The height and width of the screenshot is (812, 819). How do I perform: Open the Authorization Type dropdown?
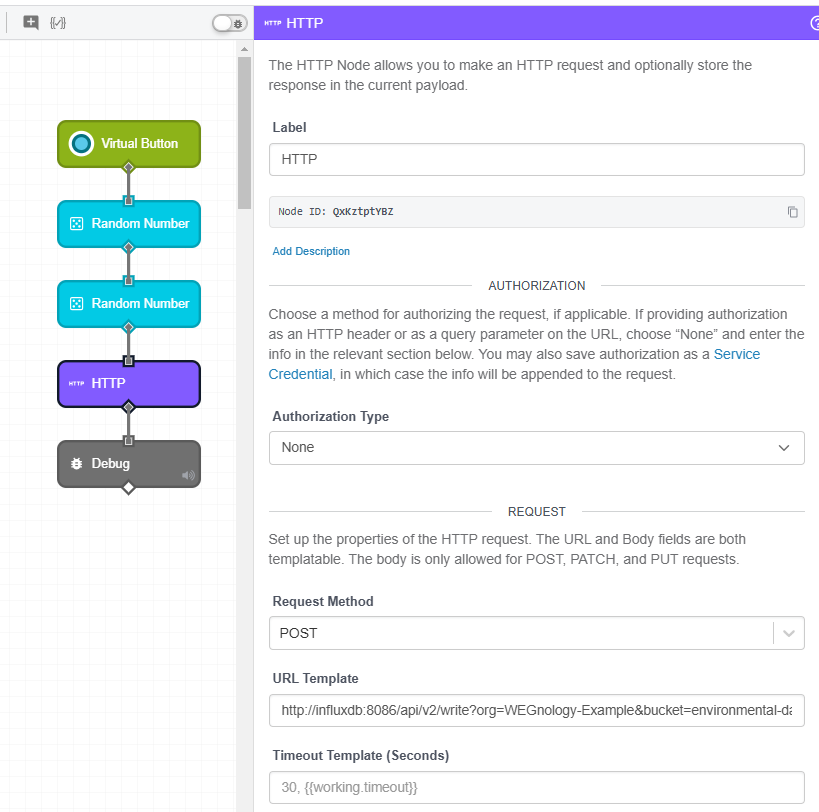[536, 448]
